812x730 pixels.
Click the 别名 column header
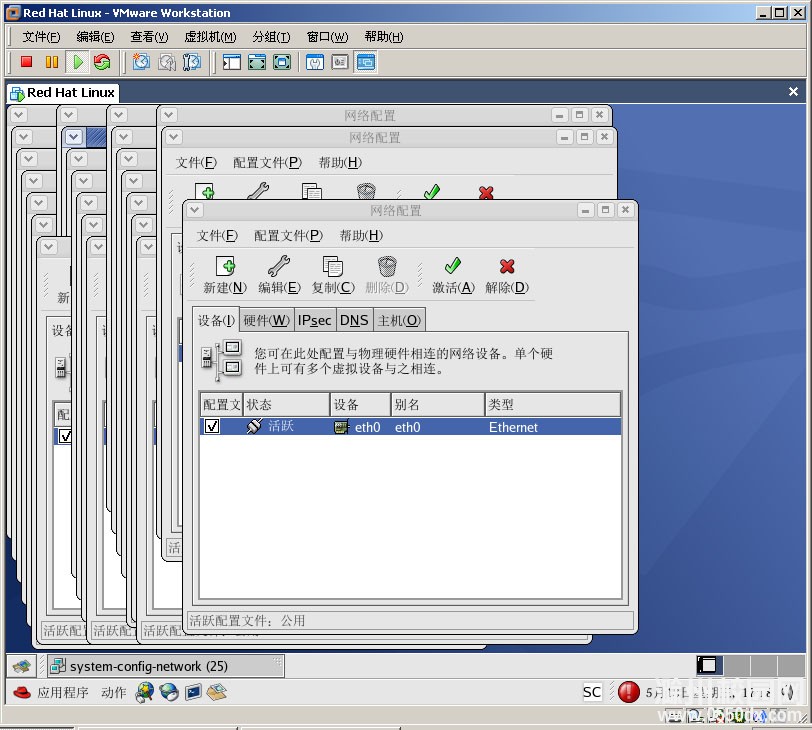[437, 404]
